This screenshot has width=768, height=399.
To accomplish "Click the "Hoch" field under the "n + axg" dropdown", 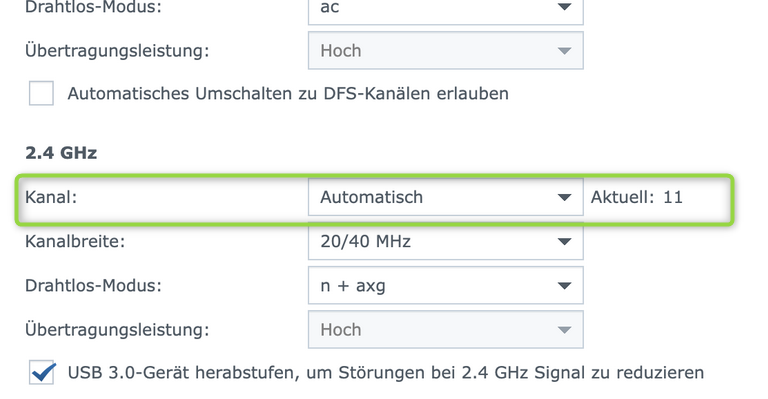I will point(446,329).
